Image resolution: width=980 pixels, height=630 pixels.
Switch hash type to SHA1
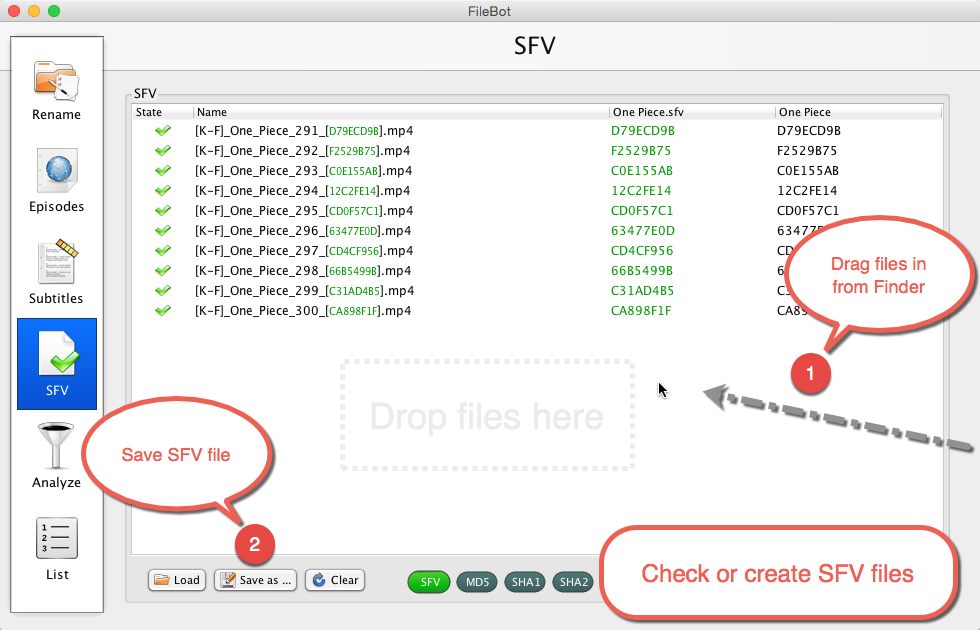(525, 582)
